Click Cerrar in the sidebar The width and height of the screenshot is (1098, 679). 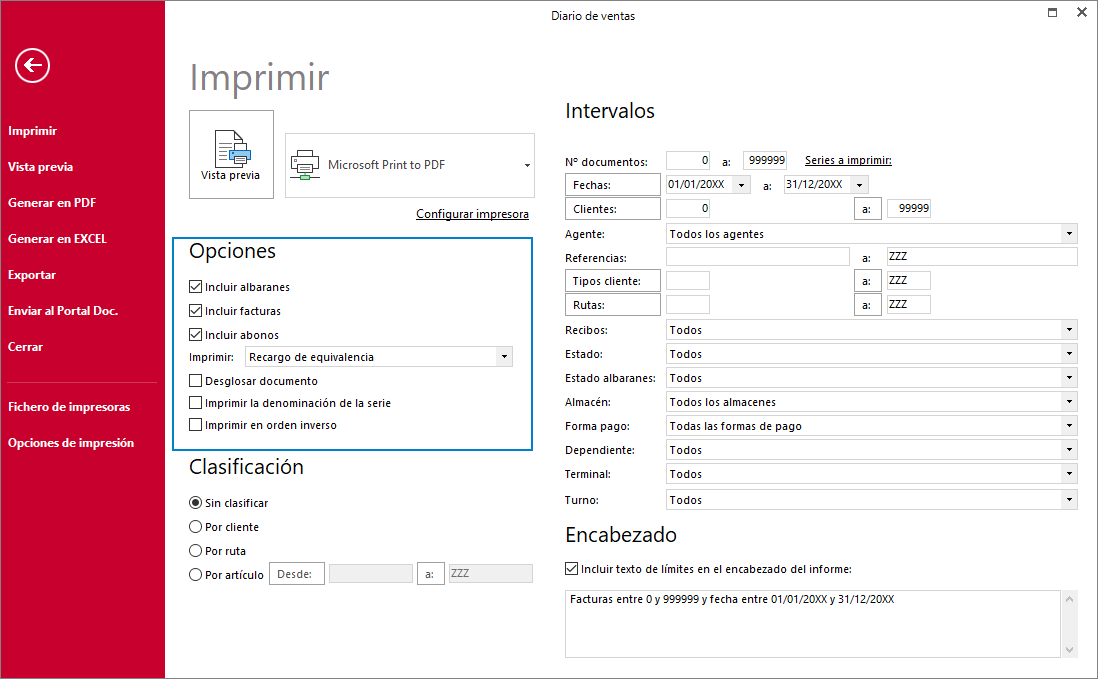pyautogui.click(x=25, y=347)
